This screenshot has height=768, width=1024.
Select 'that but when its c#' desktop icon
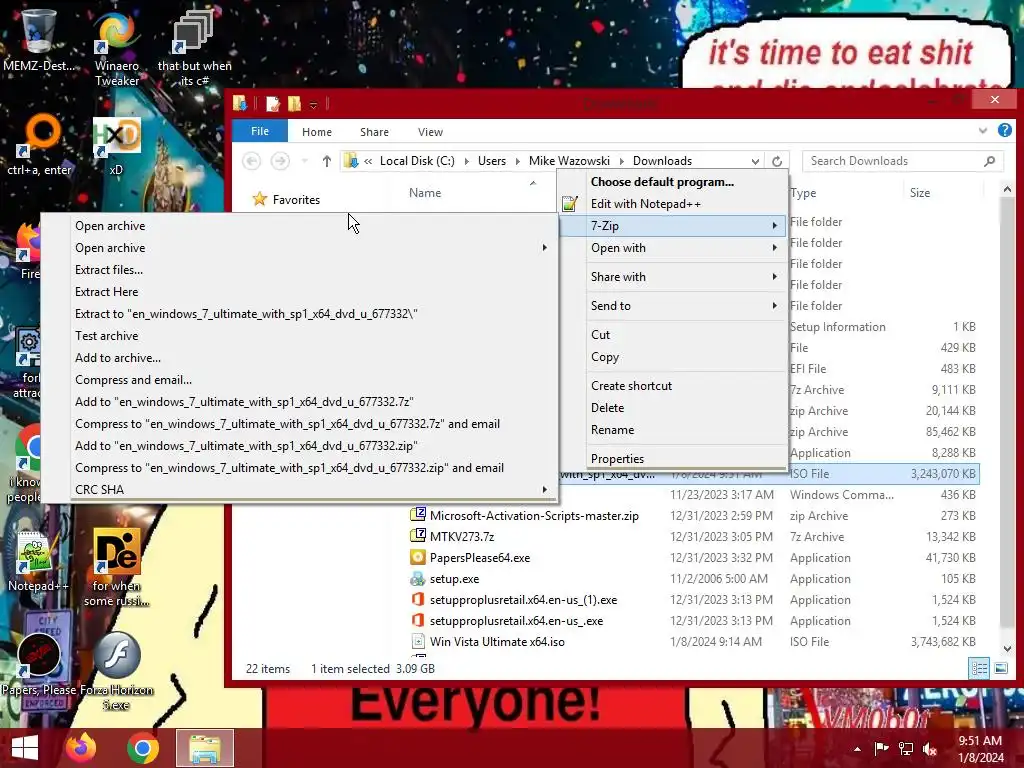(194, 47)
